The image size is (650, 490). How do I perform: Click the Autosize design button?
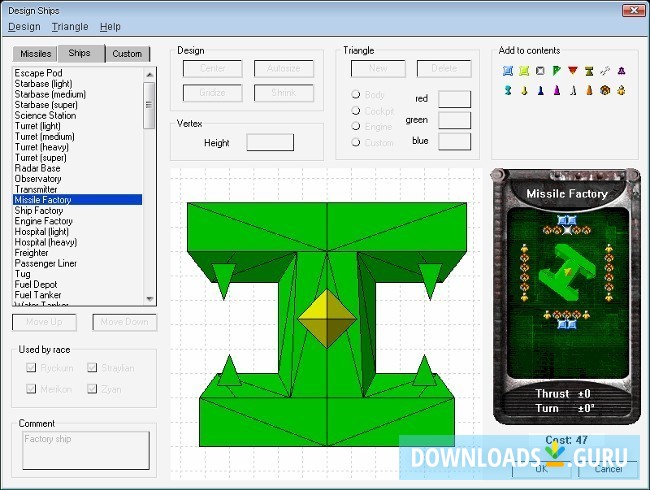(284, 68)
